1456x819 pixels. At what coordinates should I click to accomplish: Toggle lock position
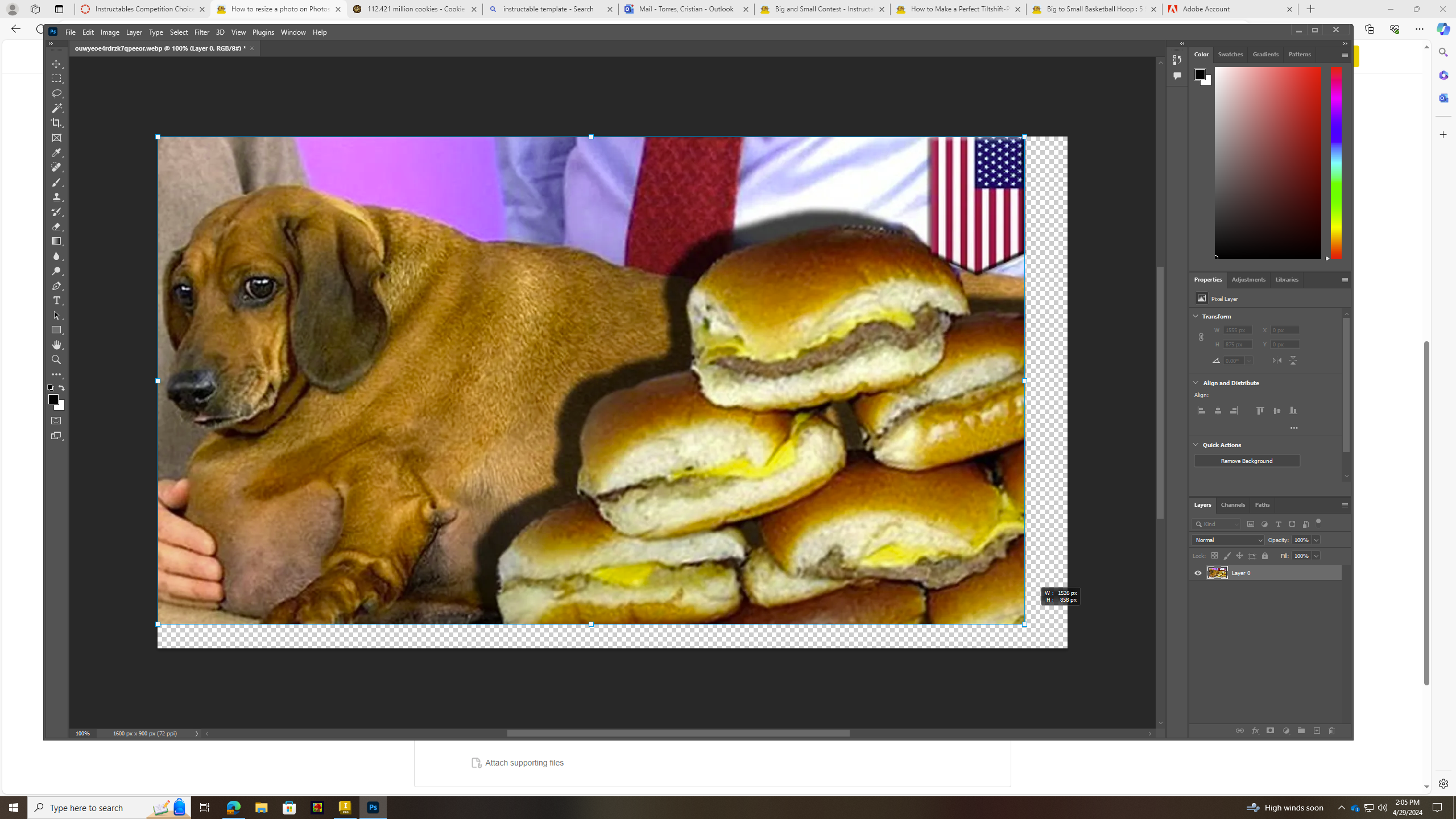[1239, 556]
